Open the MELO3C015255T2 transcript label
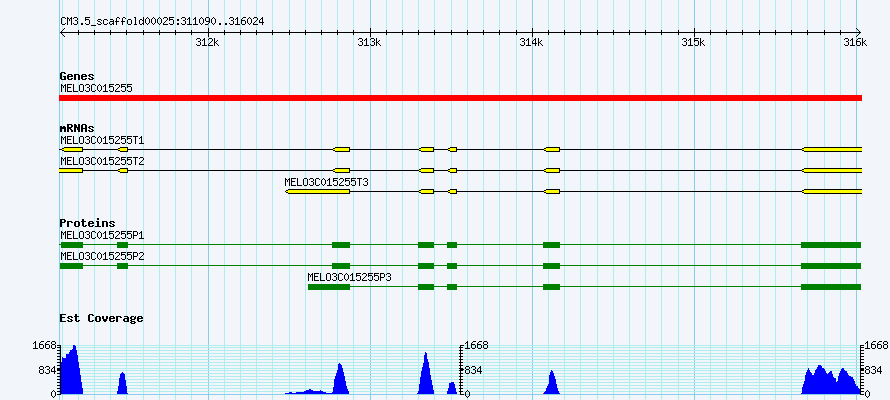890x400 pixels. coord(102,161)
